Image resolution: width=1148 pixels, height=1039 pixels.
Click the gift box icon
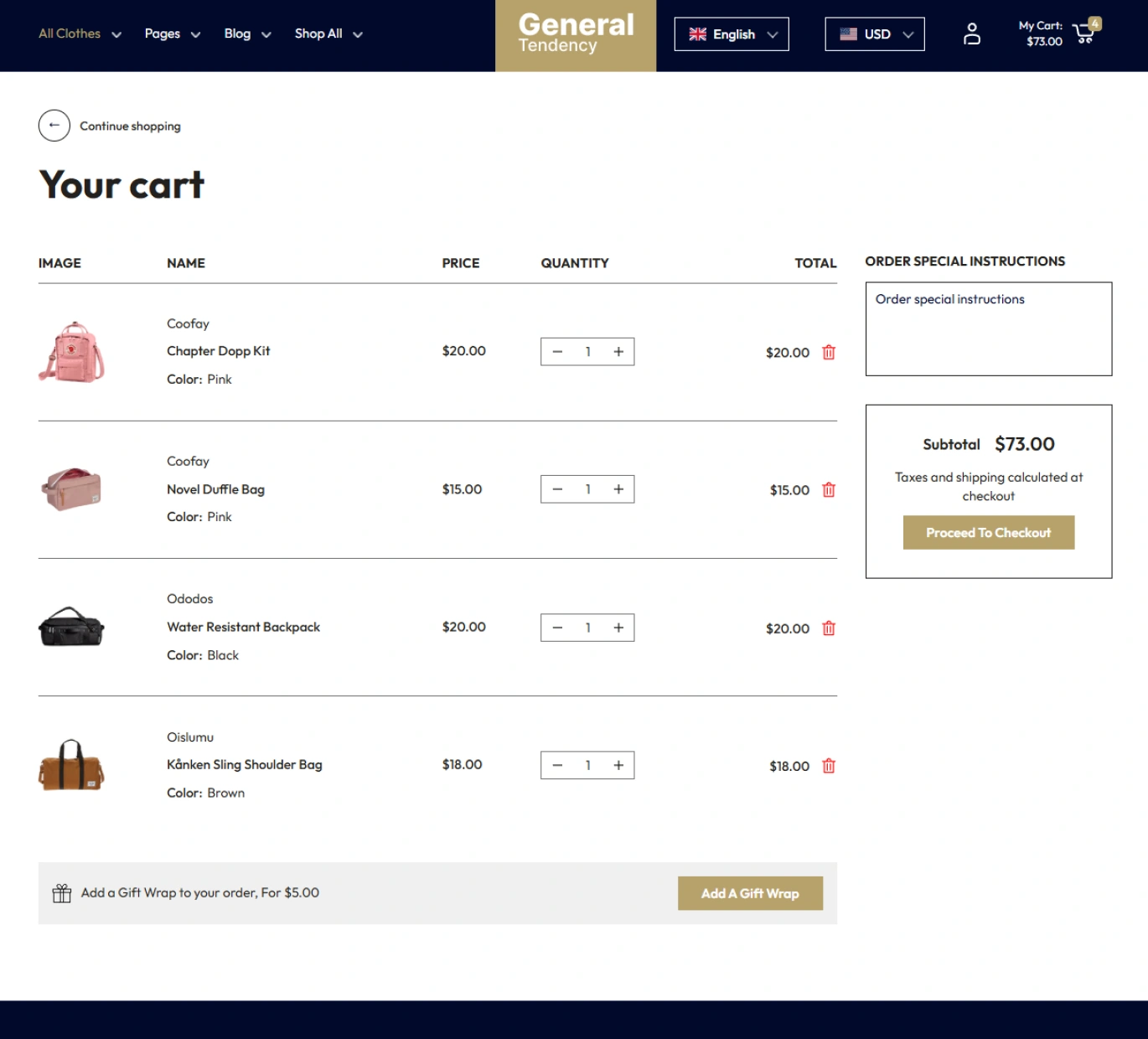(62, 893)
